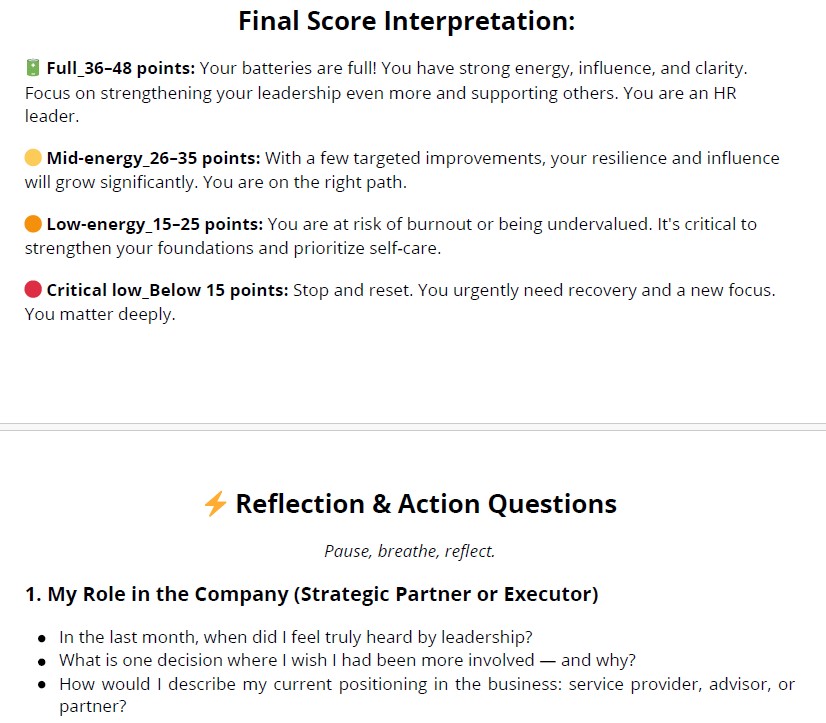Click the bullet before 'What is one decision'
This screenshot has width=826, height=723.
pyautogui.click(x=41, y=661)
